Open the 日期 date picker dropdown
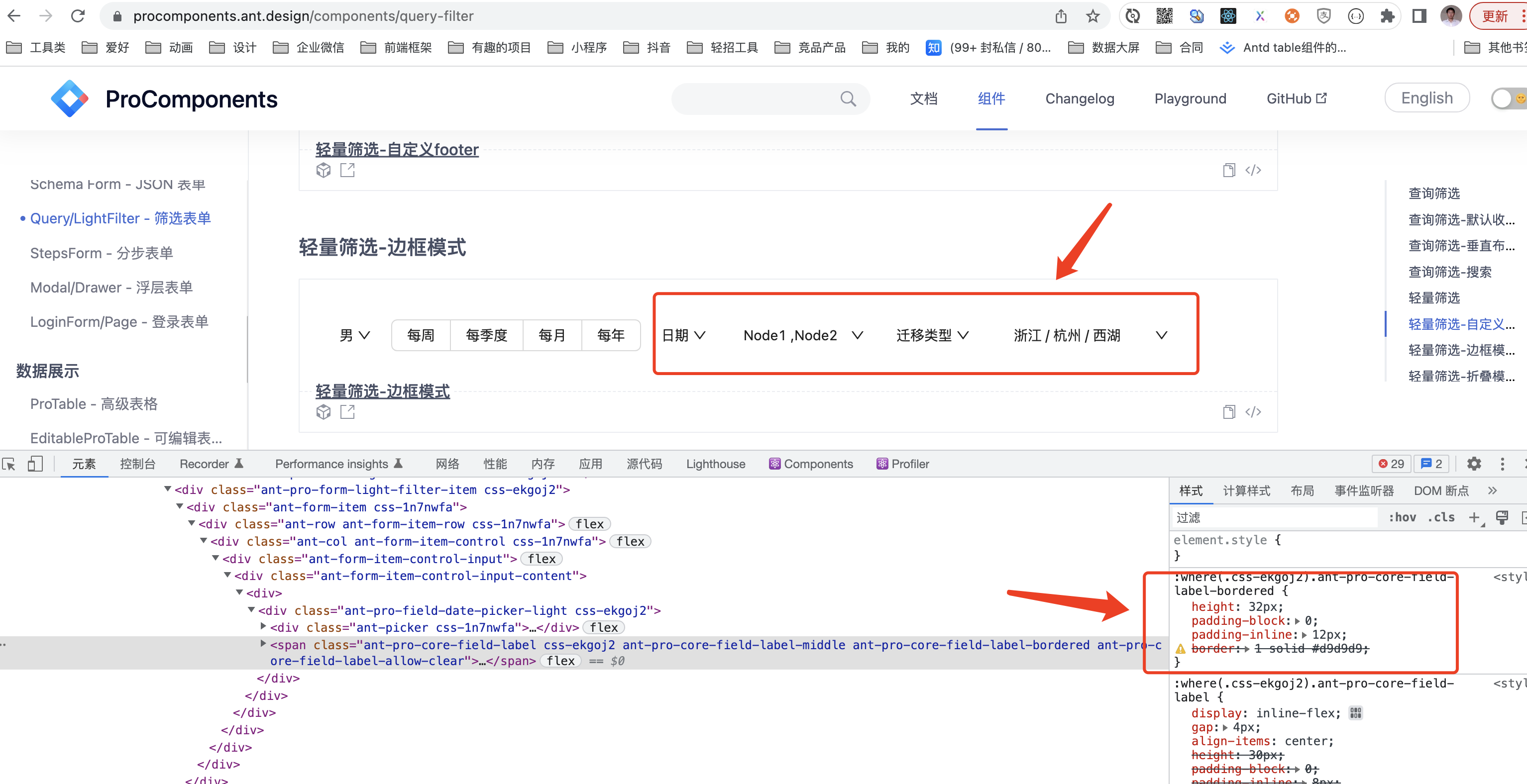Image resolution: width=1527 pixels, height=784 pixels. click(683, 335)
